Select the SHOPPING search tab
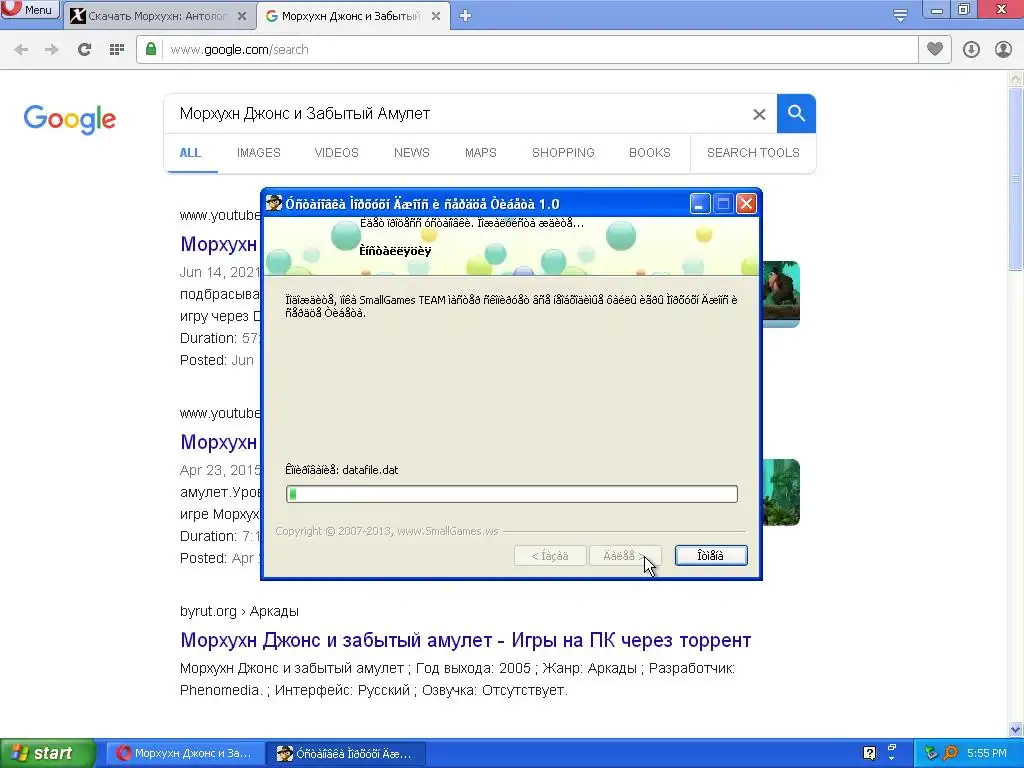Screen dimensions: 1024x768 [563, 153]
